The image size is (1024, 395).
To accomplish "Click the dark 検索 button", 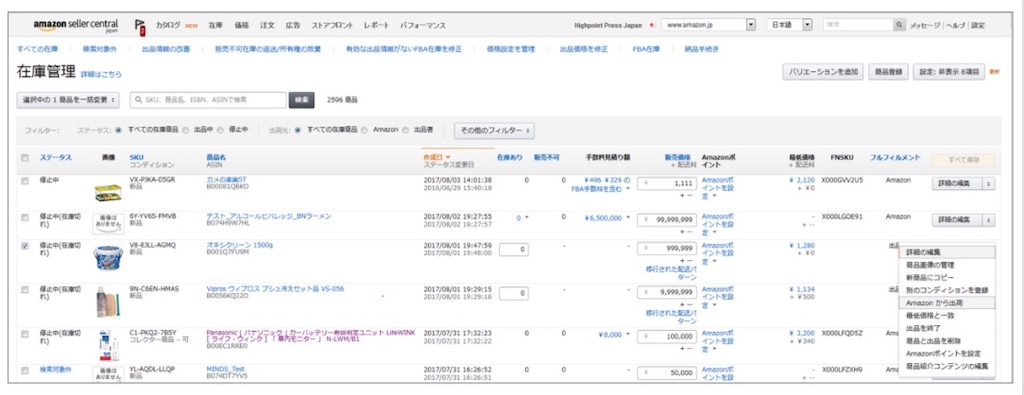I will pyautogui.click(x=301, y=100).
